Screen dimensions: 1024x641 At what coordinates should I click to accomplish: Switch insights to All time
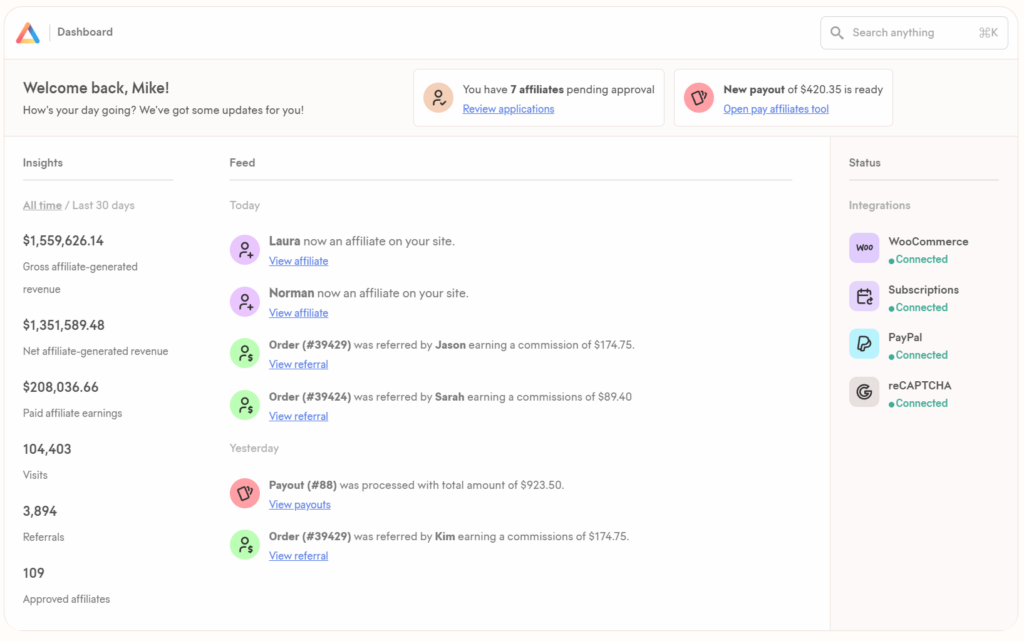(x=42, y=206)
